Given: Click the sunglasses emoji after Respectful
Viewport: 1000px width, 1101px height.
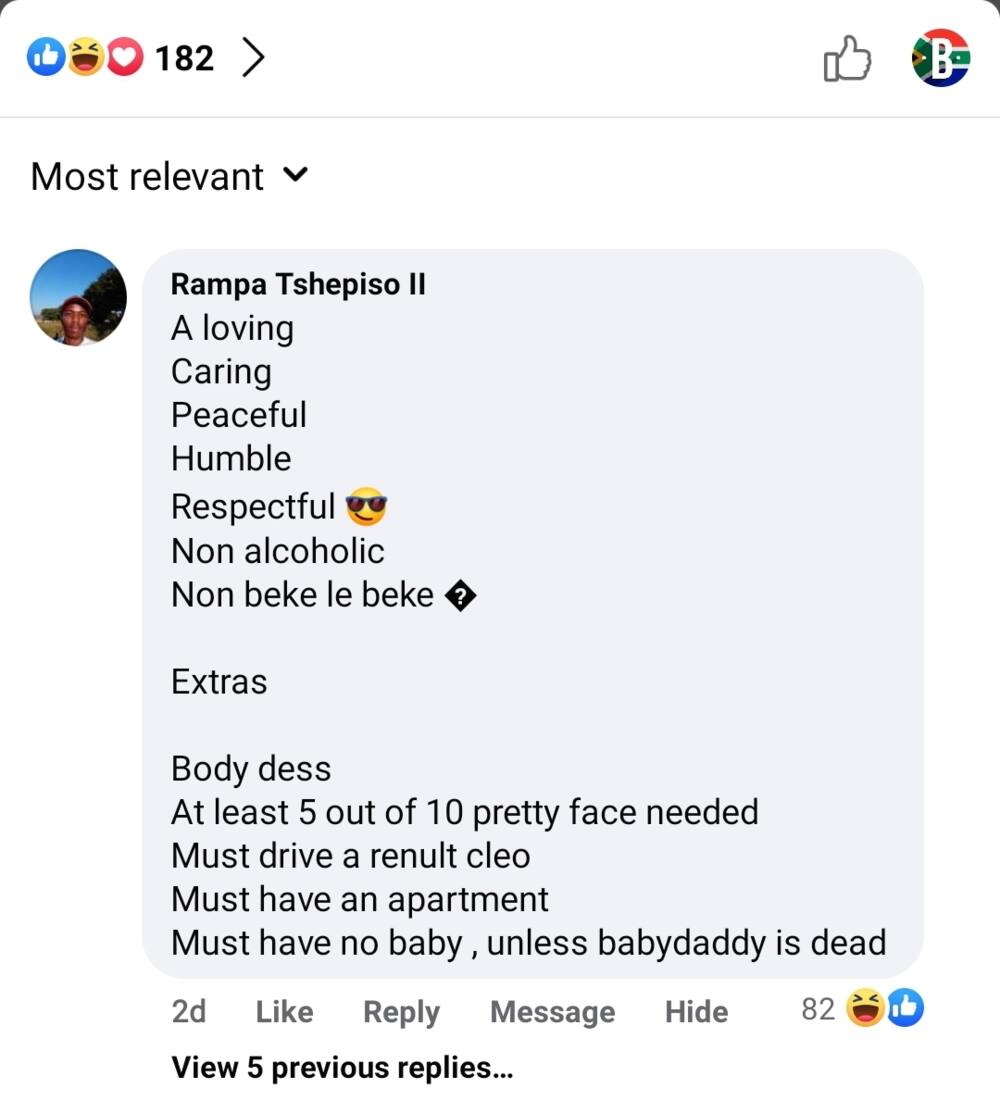Looking at the screenshot, I should (x=366, y=506).
